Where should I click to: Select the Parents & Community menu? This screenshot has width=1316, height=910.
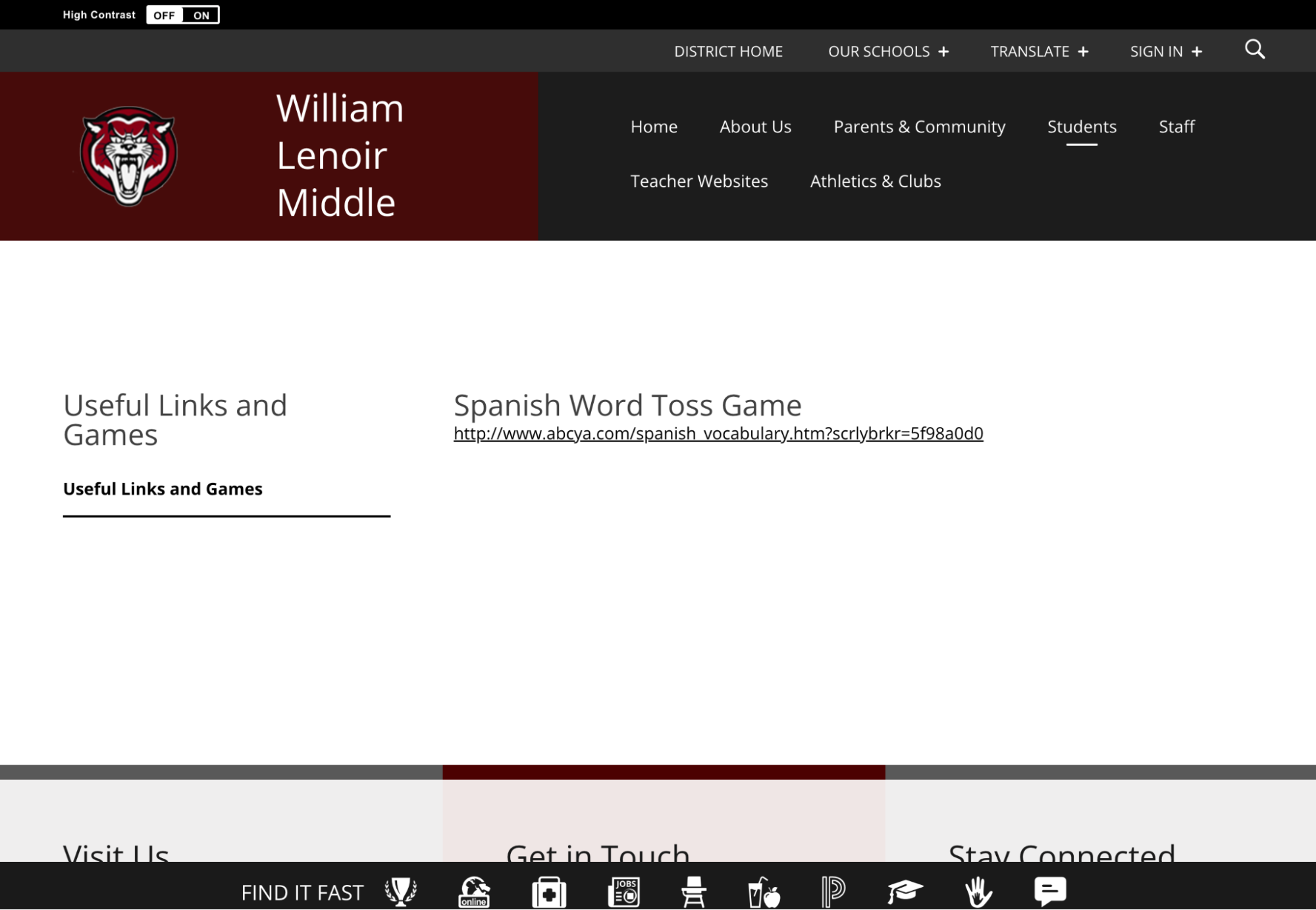tap(919, 126)
